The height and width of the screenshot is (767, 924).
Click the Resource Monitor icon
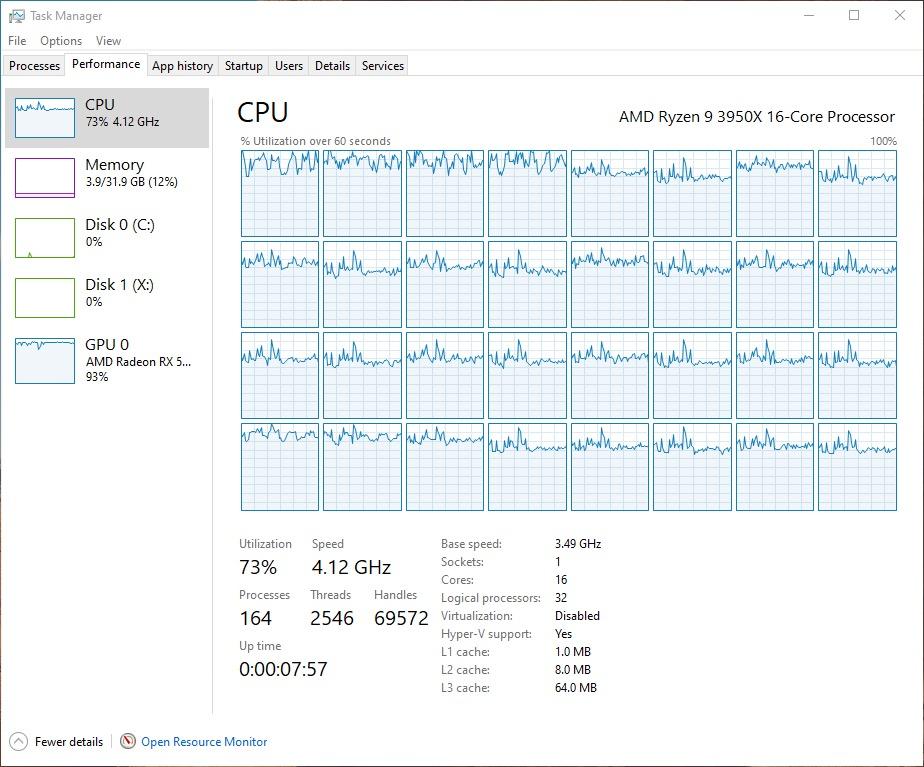tap(128, 742)
